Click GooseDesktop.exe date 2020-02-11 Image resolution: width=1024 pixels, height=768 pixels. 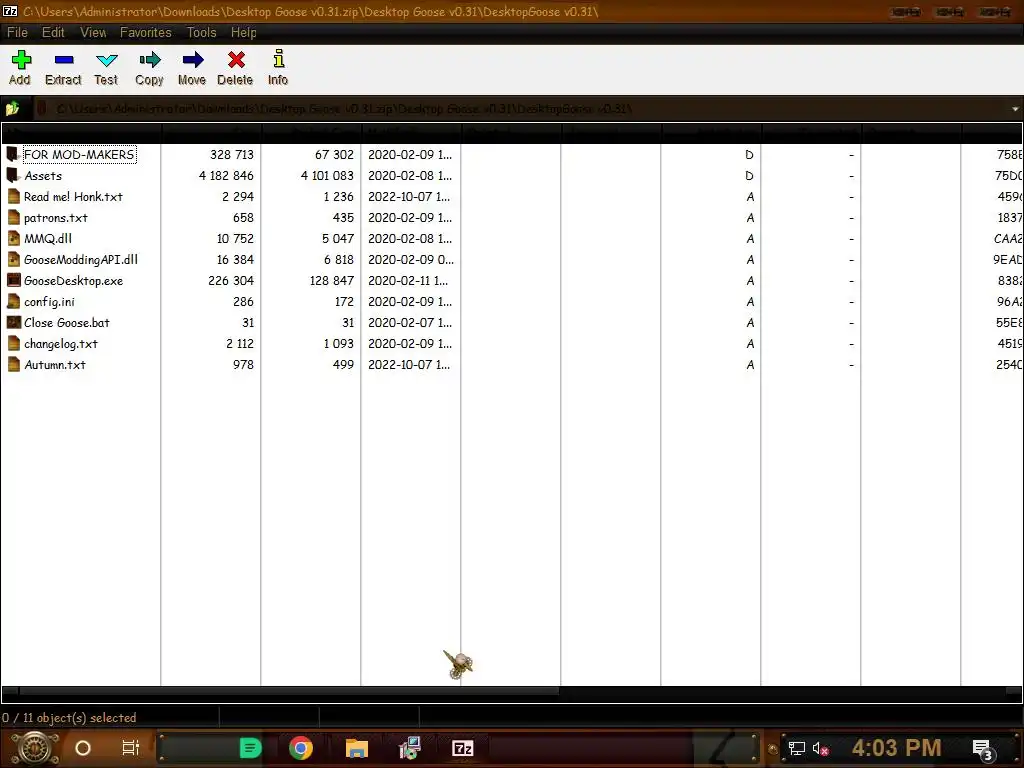[x=409, y=280]
